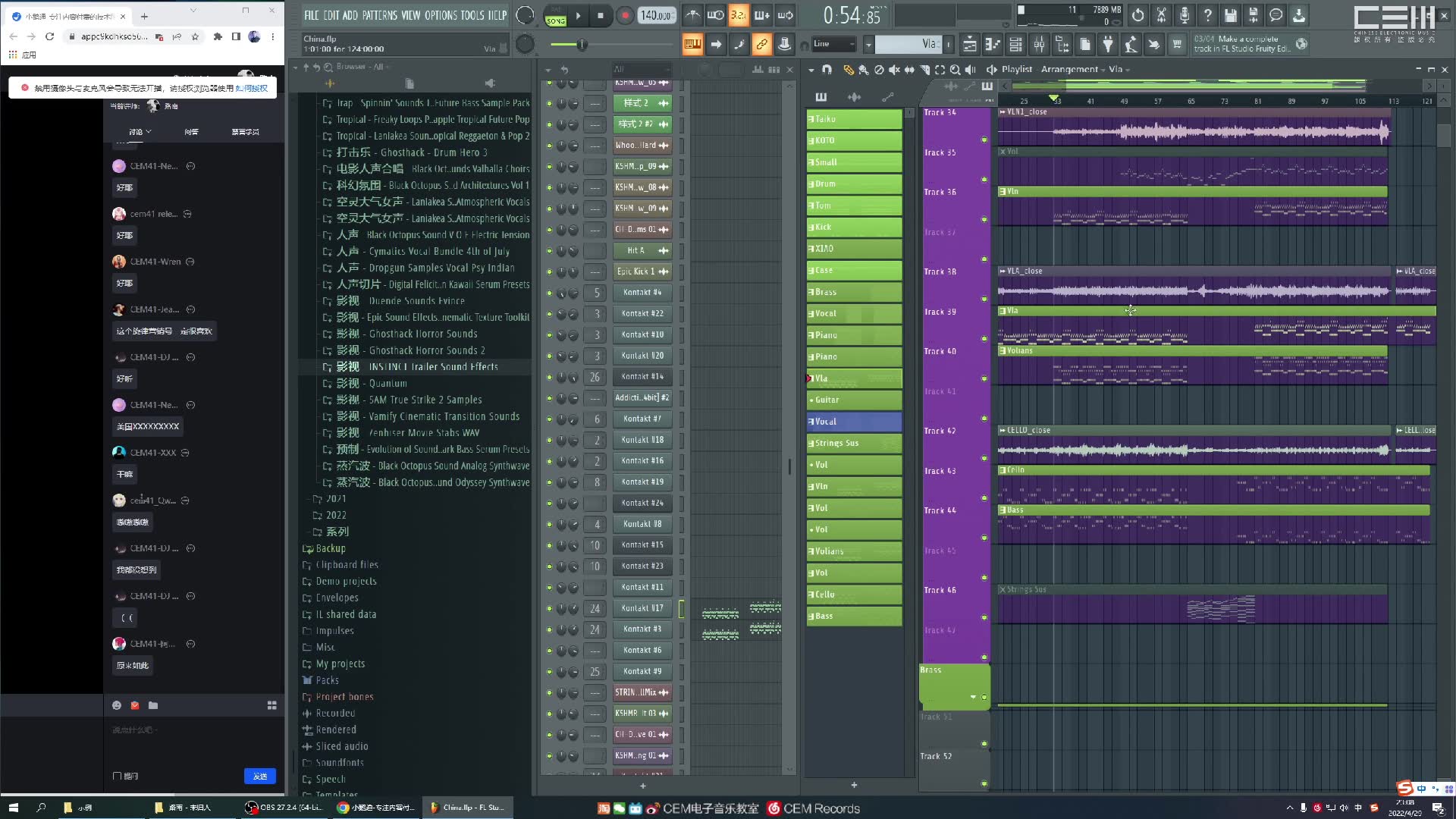The image size is (1456, 819).
Task: Open undo history icon
Action: click(x=1137, y=15)
